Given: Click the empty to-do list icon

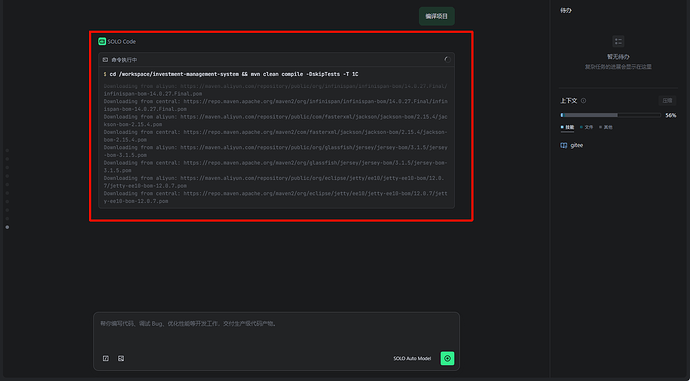Looking at the screenshot, I should point(618,41).
